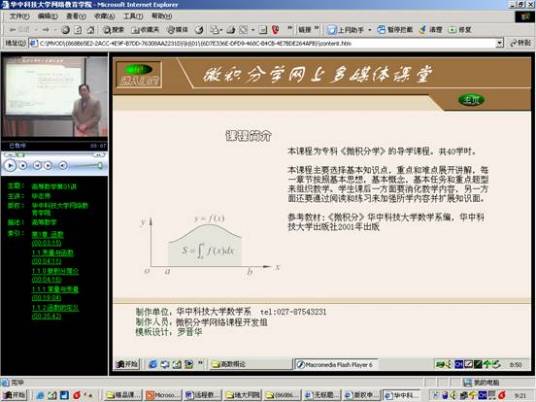The height and width of the screenshot is (402, 536).
Task: Click the Stop loading toolbar icon
Action: pyautogui.click(x=66, y=30)
